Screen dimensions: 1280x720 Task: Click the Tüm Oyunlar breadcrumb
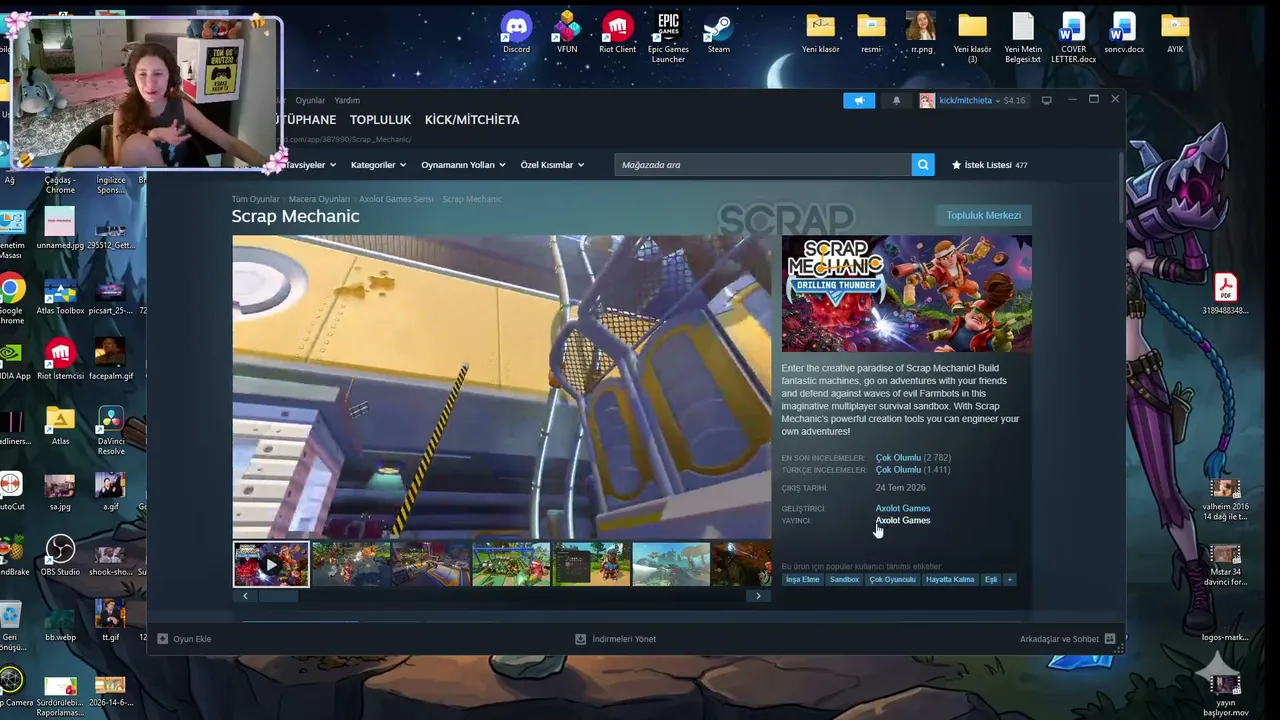pyautogui.click(x=255, y=199)
